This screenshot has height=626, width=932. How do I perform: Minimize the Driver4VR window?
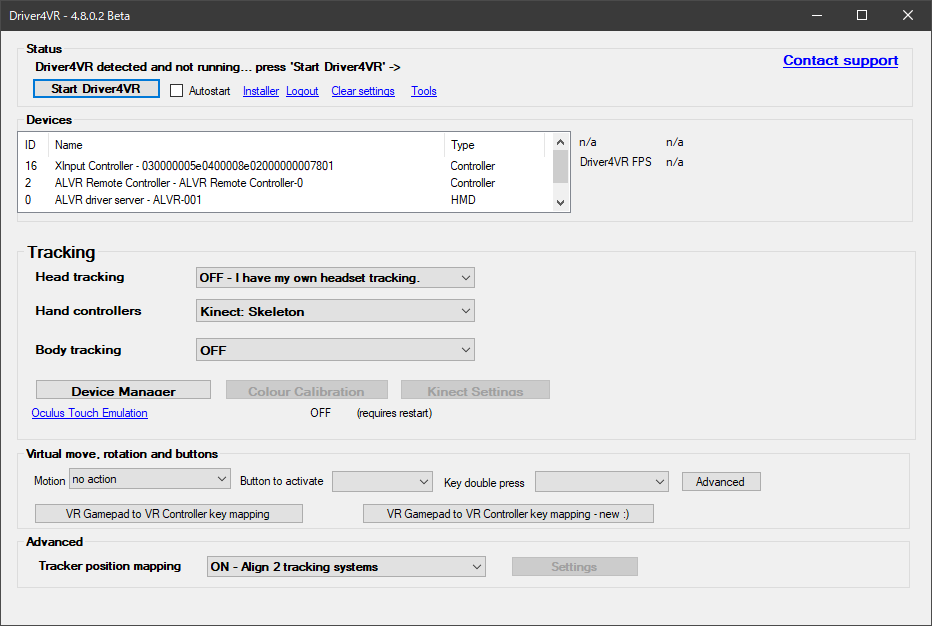(x=817, y=15)
